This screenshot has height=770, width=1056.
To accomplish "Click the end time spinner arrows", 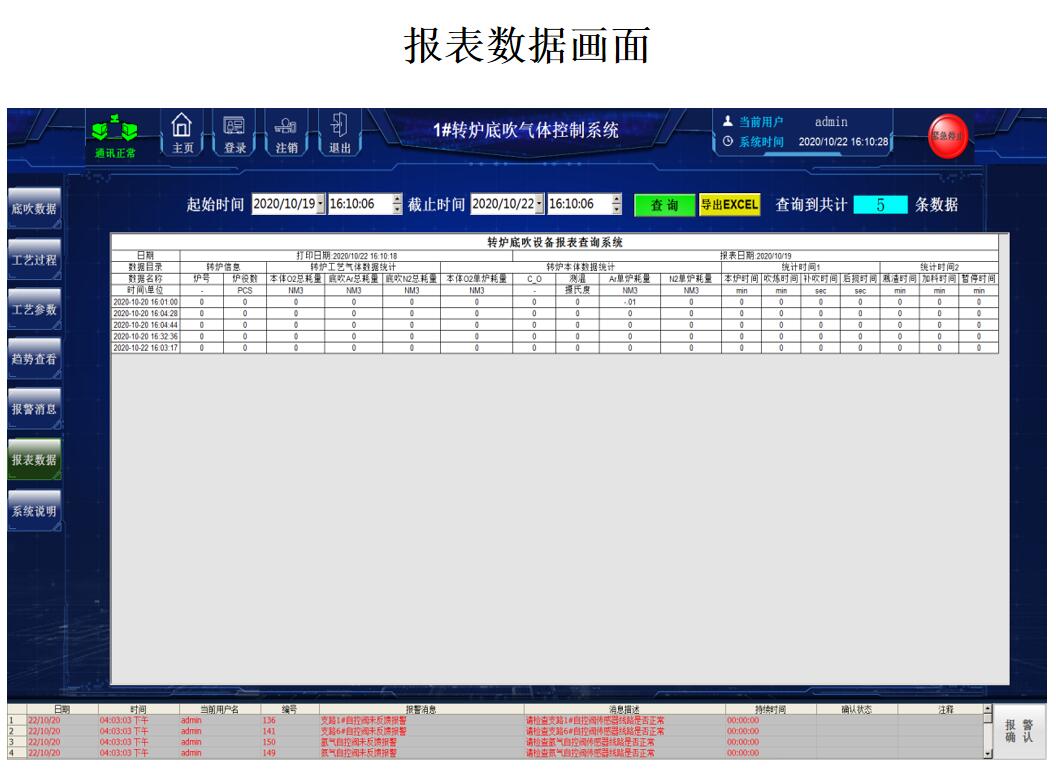I will (x=616, y=204).
